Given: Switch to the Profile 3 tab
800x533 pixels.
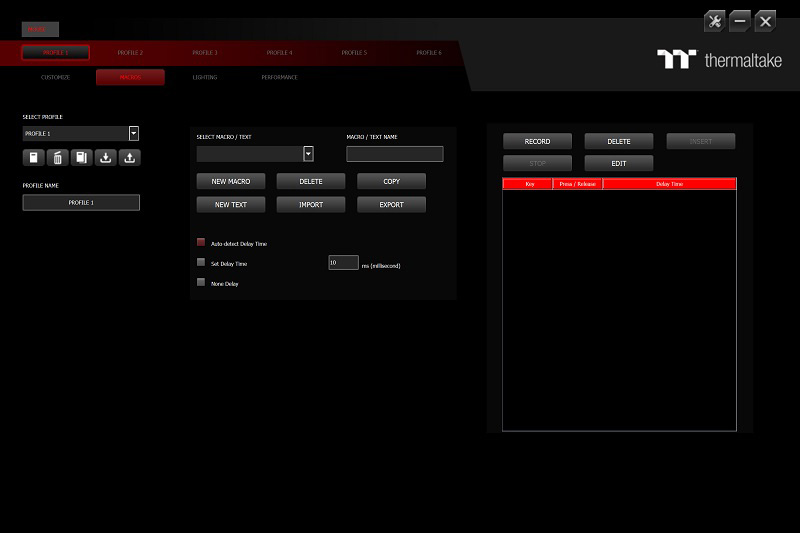Looking at the screenshot, I should (205, 52).
